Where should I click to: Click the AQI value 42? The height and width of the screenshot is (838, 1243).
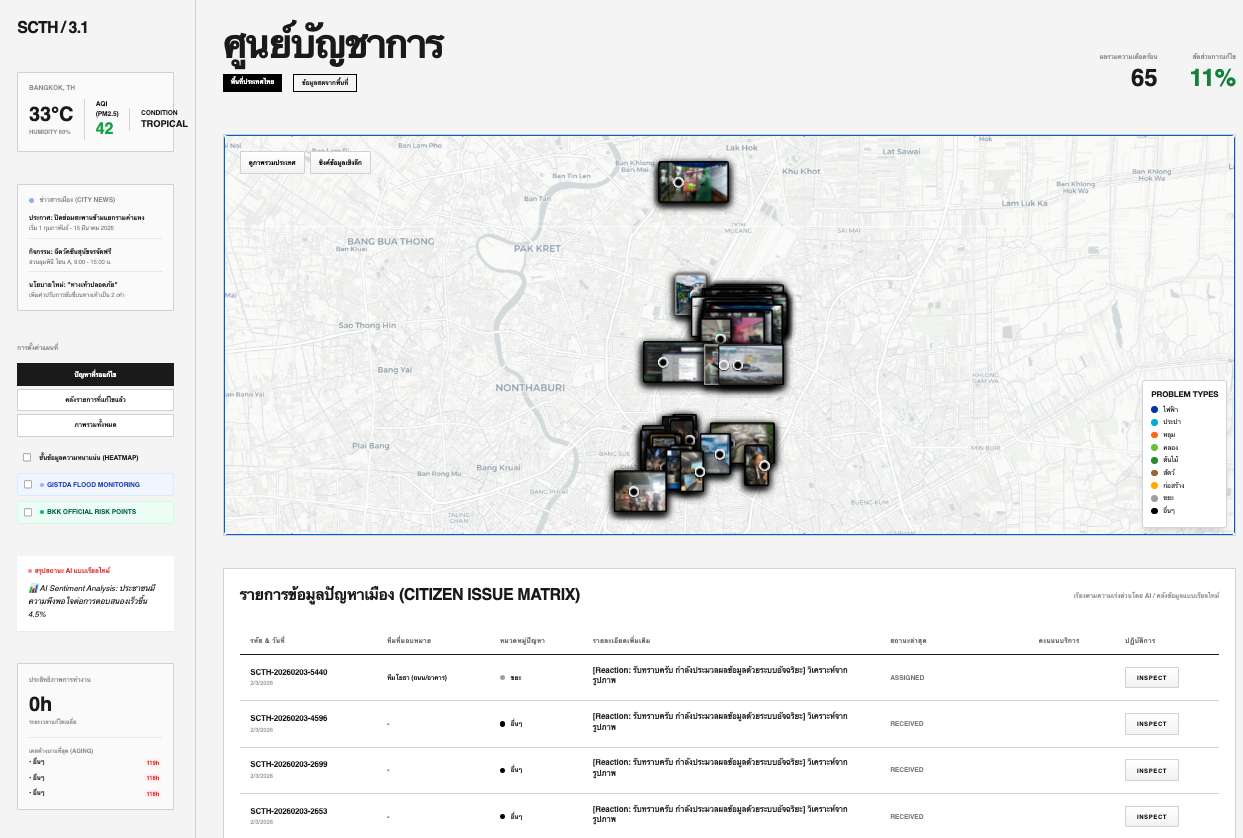click(105, 128)
